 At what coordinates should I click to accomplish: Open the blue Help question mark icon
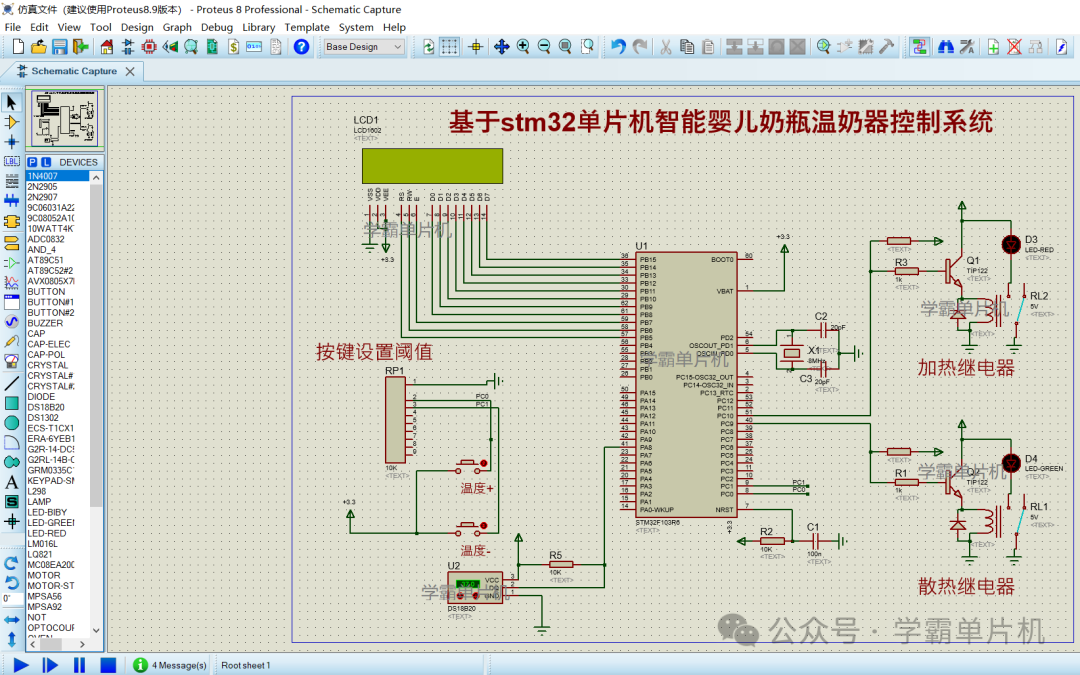[x=301, y=47]
